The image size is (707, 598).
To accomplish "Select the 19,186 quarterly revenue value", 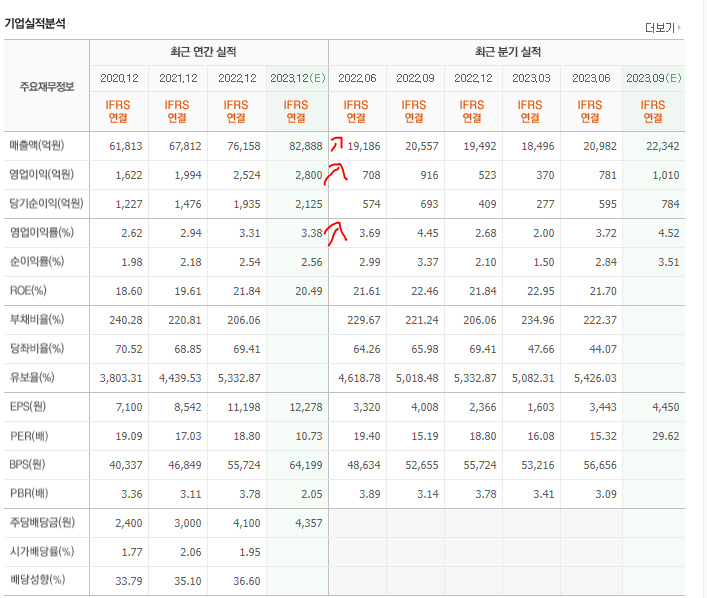I will pyautogui.click(x=364, y=146).
